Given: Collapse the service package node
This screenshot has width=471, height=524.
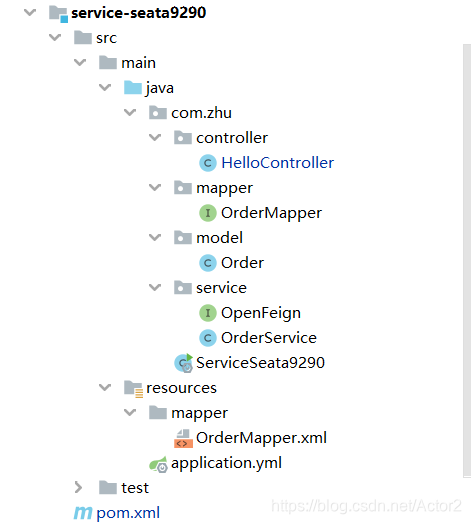Looking at the screenshot, I should (155, 287).
